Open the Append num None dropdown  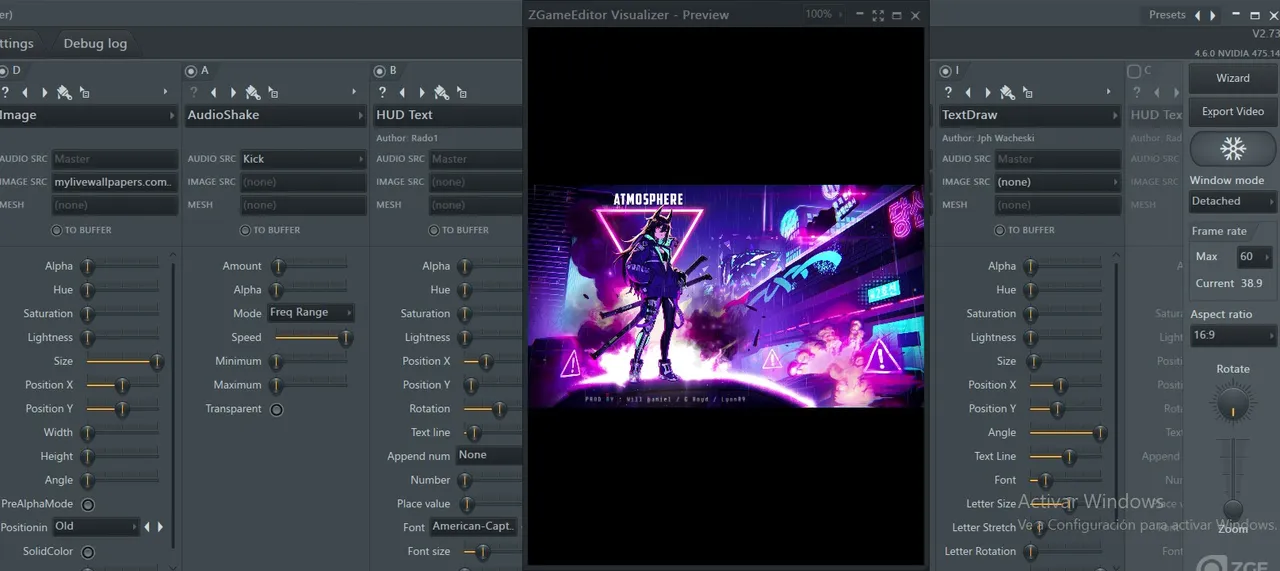(x=489, y=456)
